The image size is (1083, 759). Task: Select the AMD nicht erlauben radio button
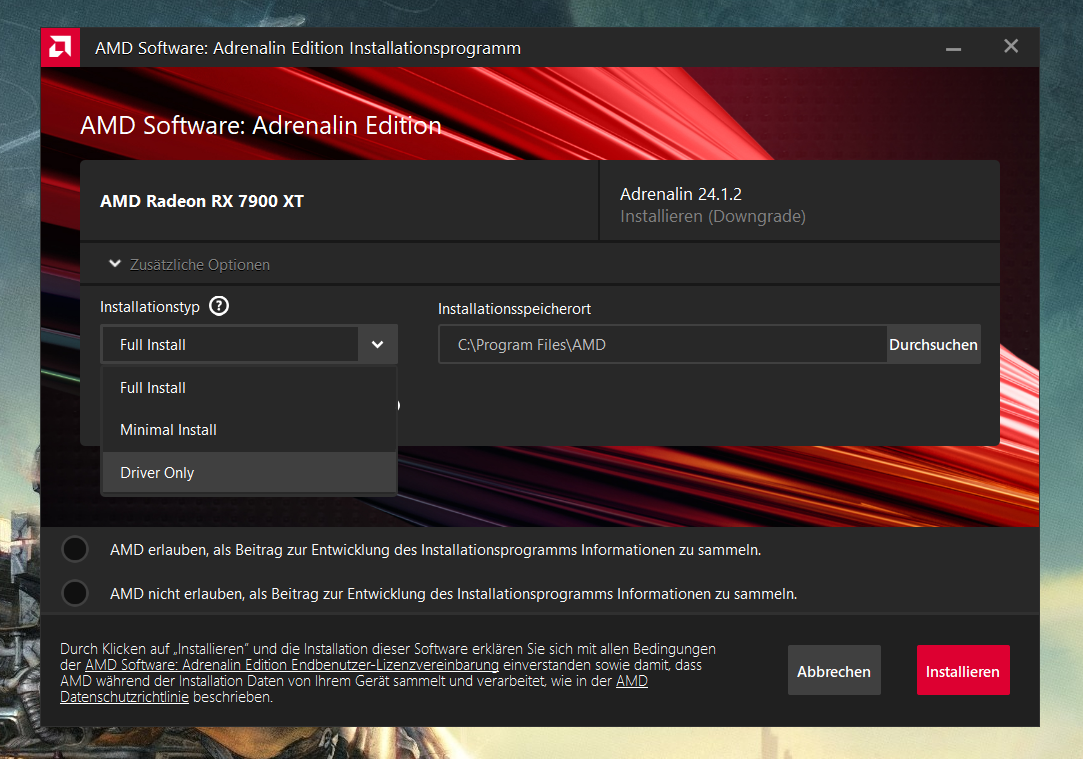pos(75,592)
